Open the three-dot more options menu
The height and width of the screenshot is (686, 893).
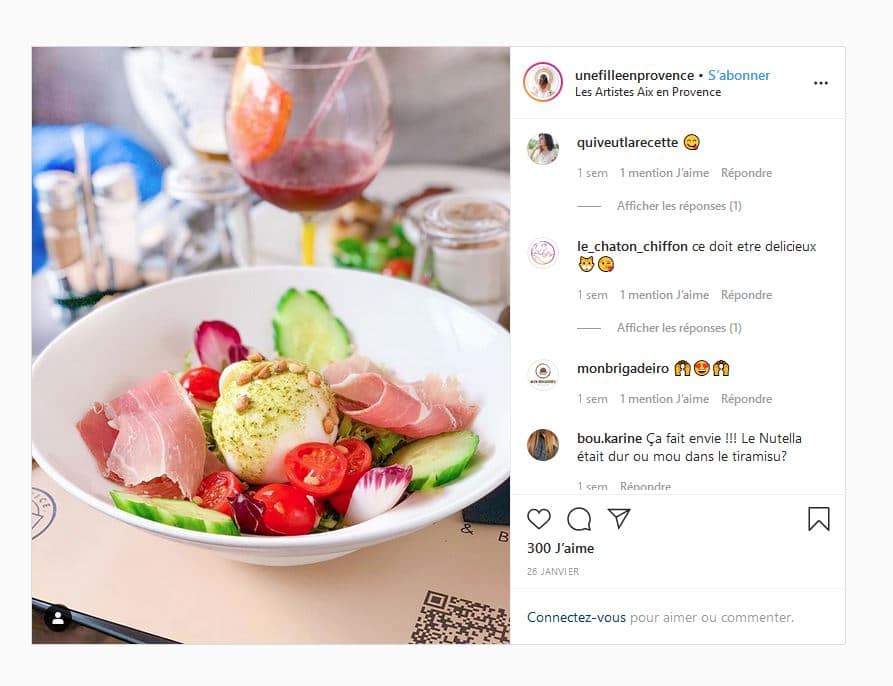coord(821,83)
